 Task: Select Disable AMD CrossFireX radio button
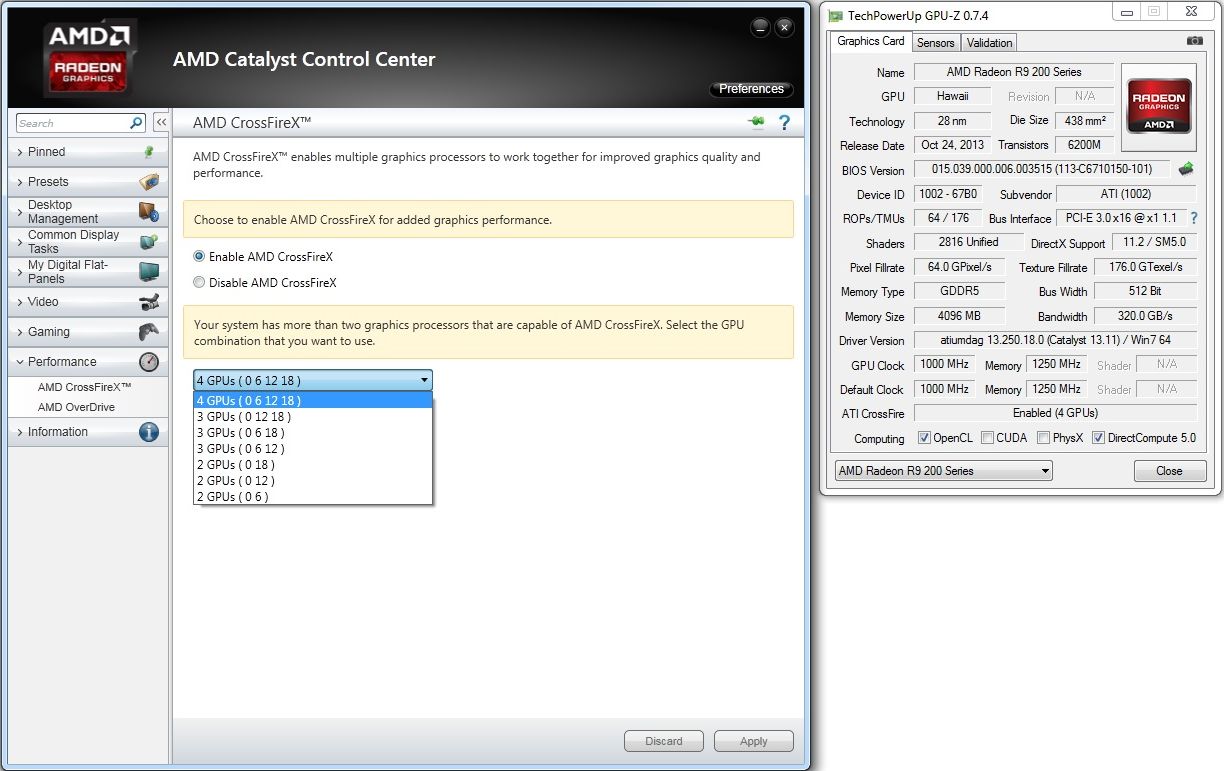click(199, 283)
